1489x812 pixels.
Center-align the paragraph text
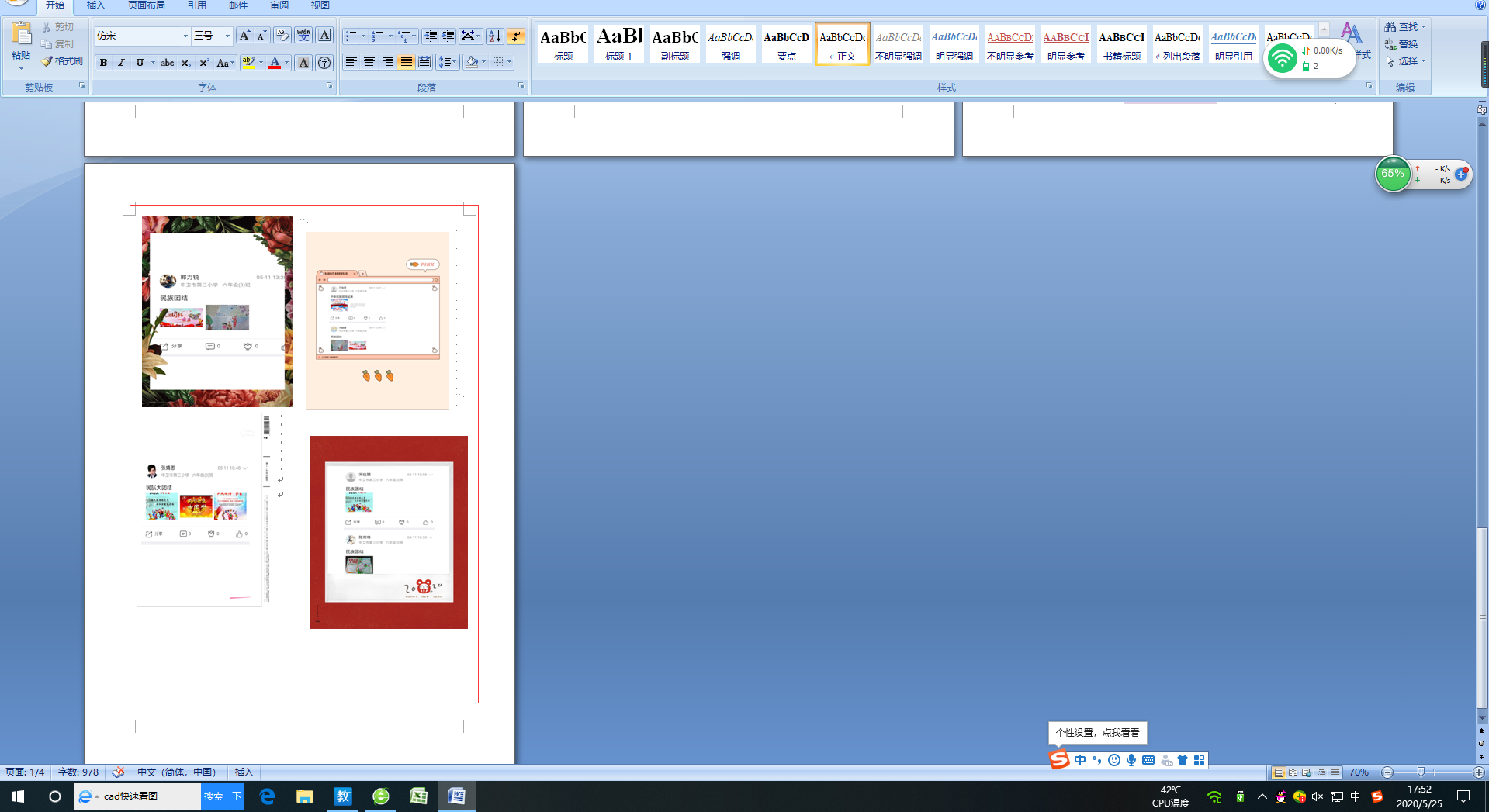point(369,62)
